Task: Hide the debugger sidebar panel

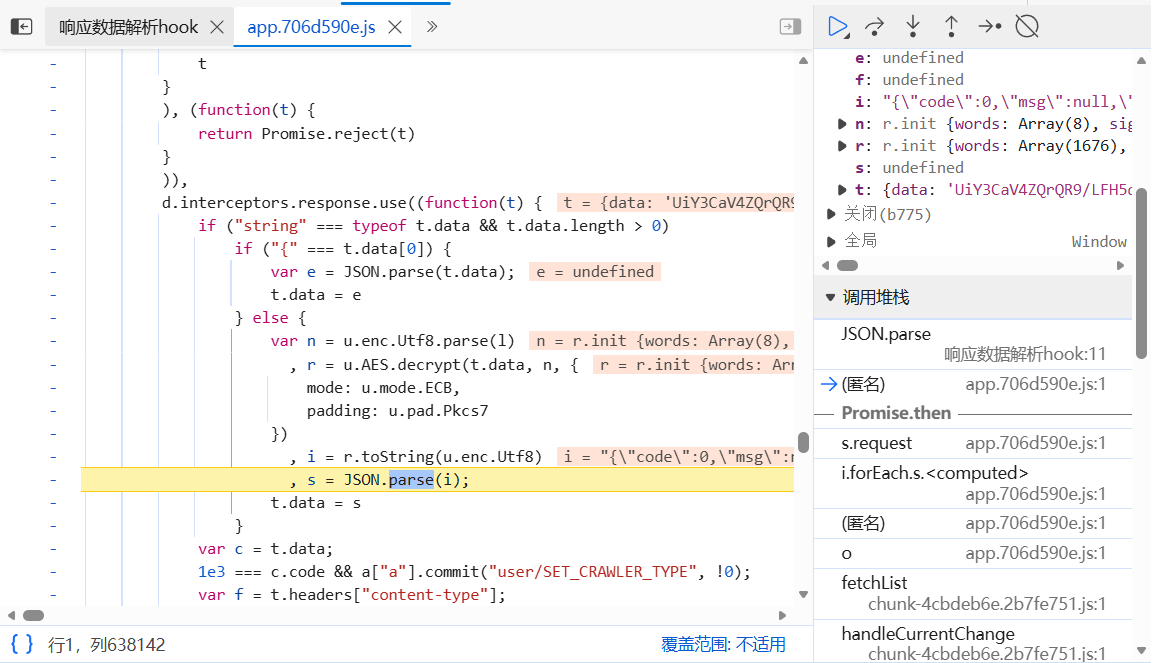Action: pyautogui.click(x=790, y=27)
